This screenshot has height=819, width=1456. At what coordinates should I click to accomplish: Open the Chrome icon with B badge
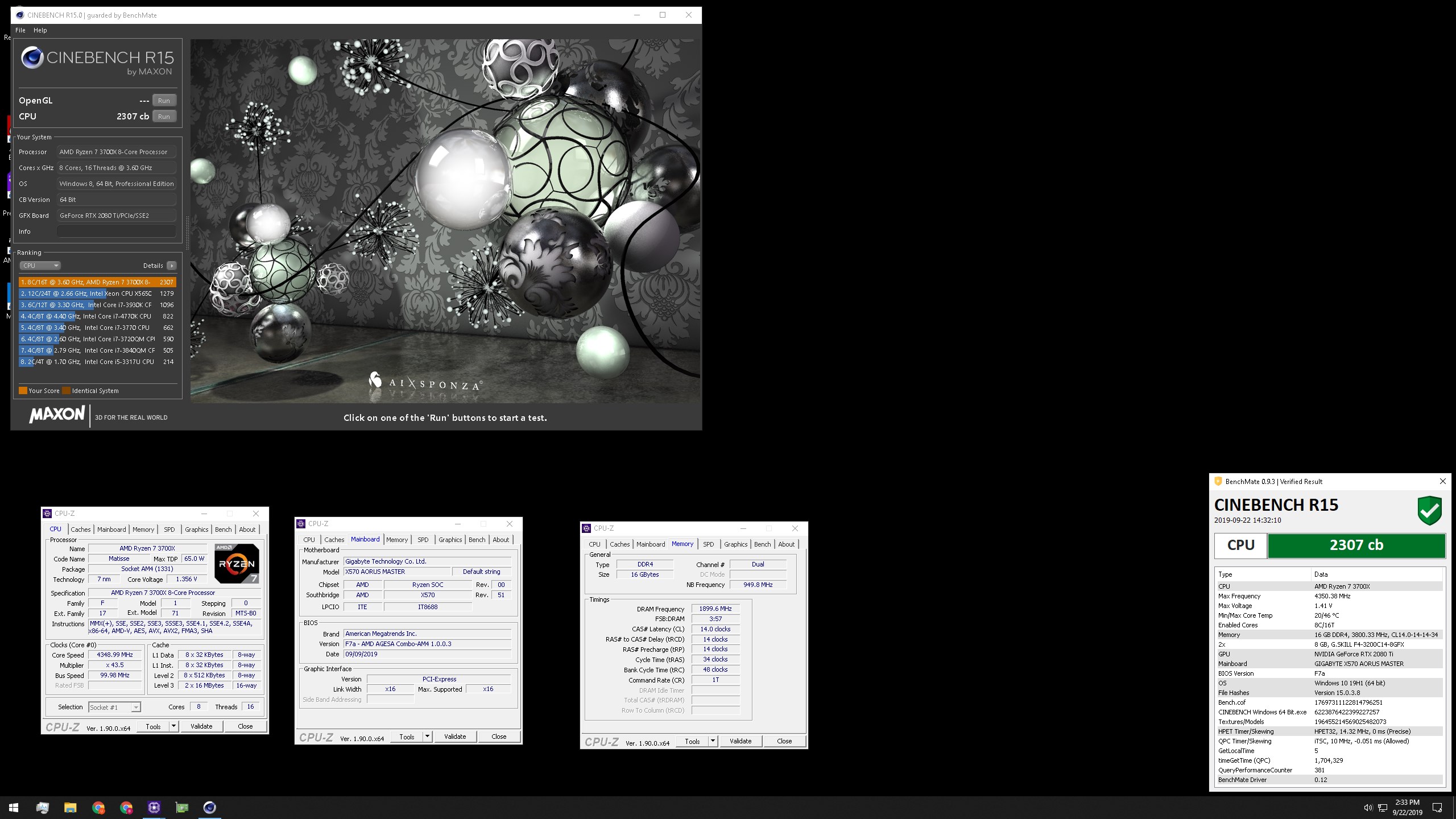126,807
